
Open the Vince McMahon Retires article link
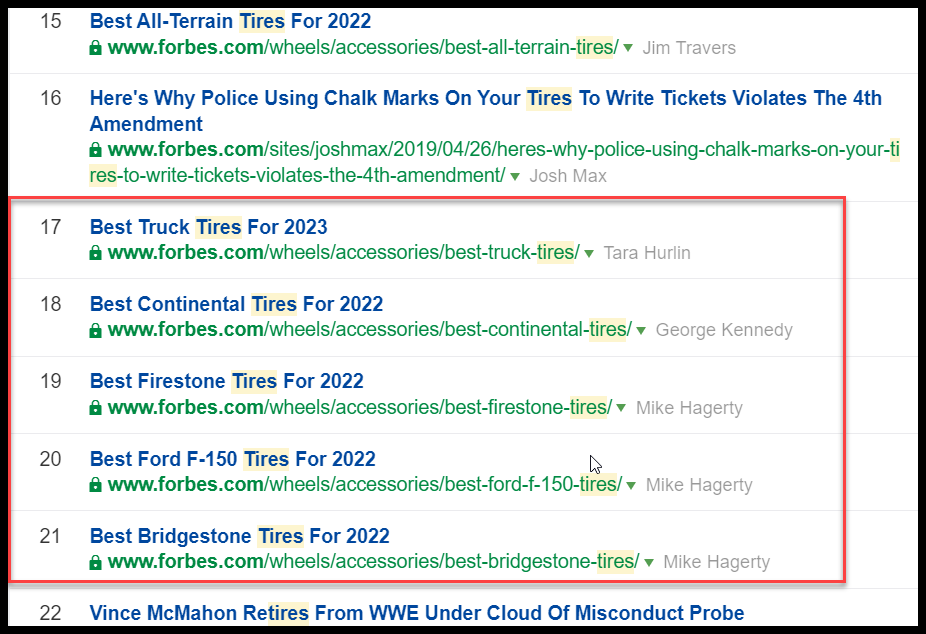416,613
